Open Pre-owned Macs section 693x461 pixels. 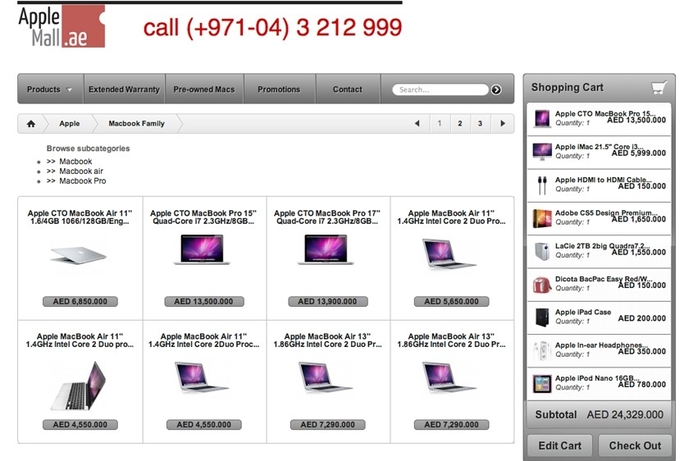click(x=204, y=89)
